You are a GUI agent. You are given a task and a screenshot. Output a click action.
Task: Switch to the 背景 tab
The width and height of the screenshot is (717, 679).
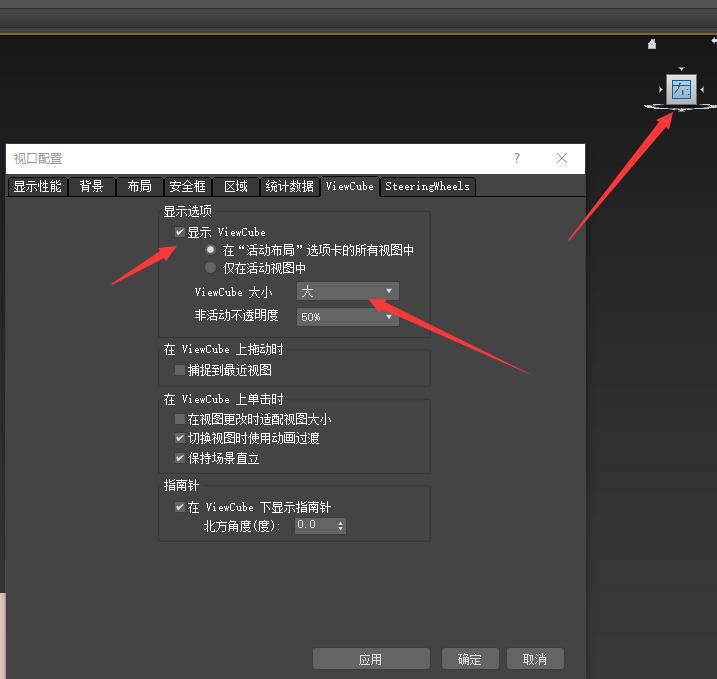91,187
